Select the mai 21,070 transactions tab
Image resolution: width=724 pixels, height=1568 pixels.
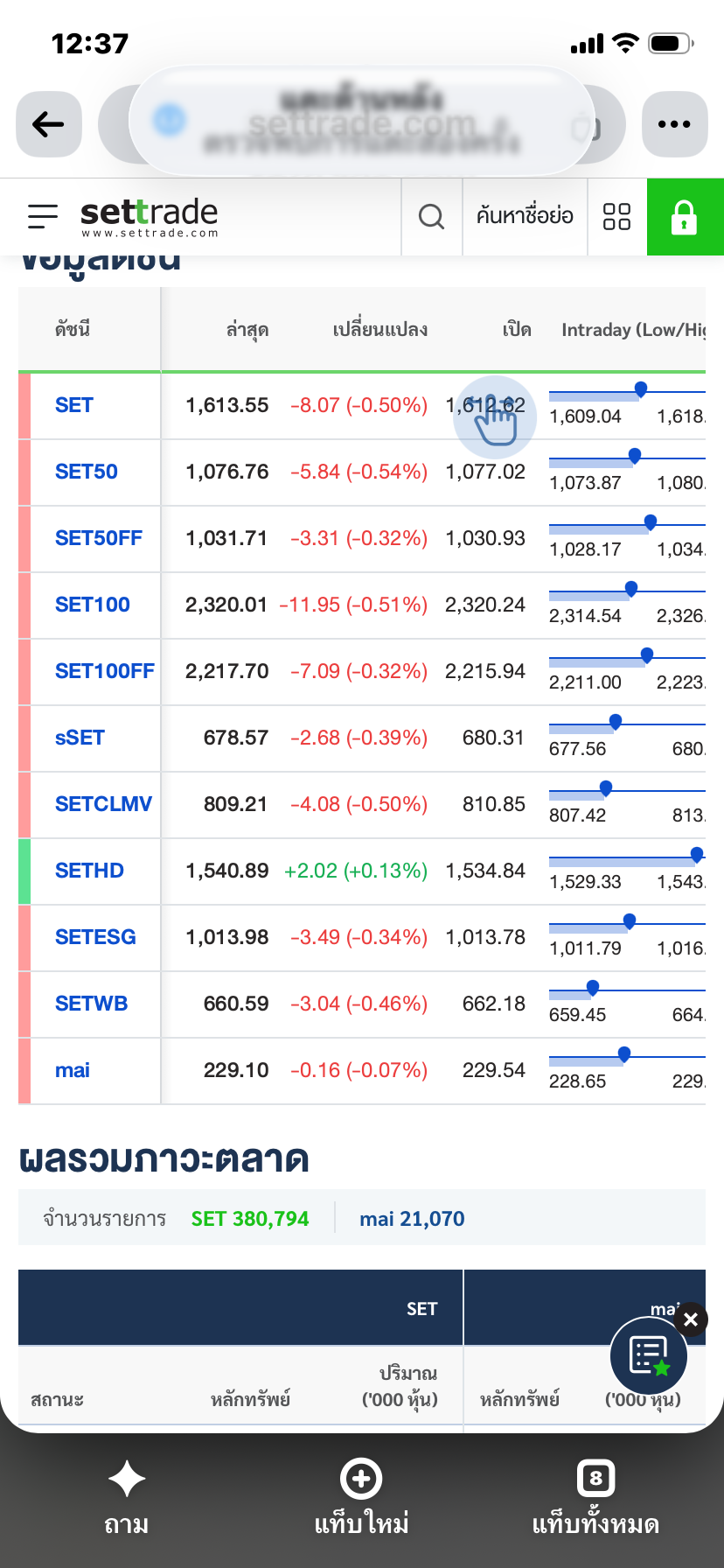tap(412, 1219)
